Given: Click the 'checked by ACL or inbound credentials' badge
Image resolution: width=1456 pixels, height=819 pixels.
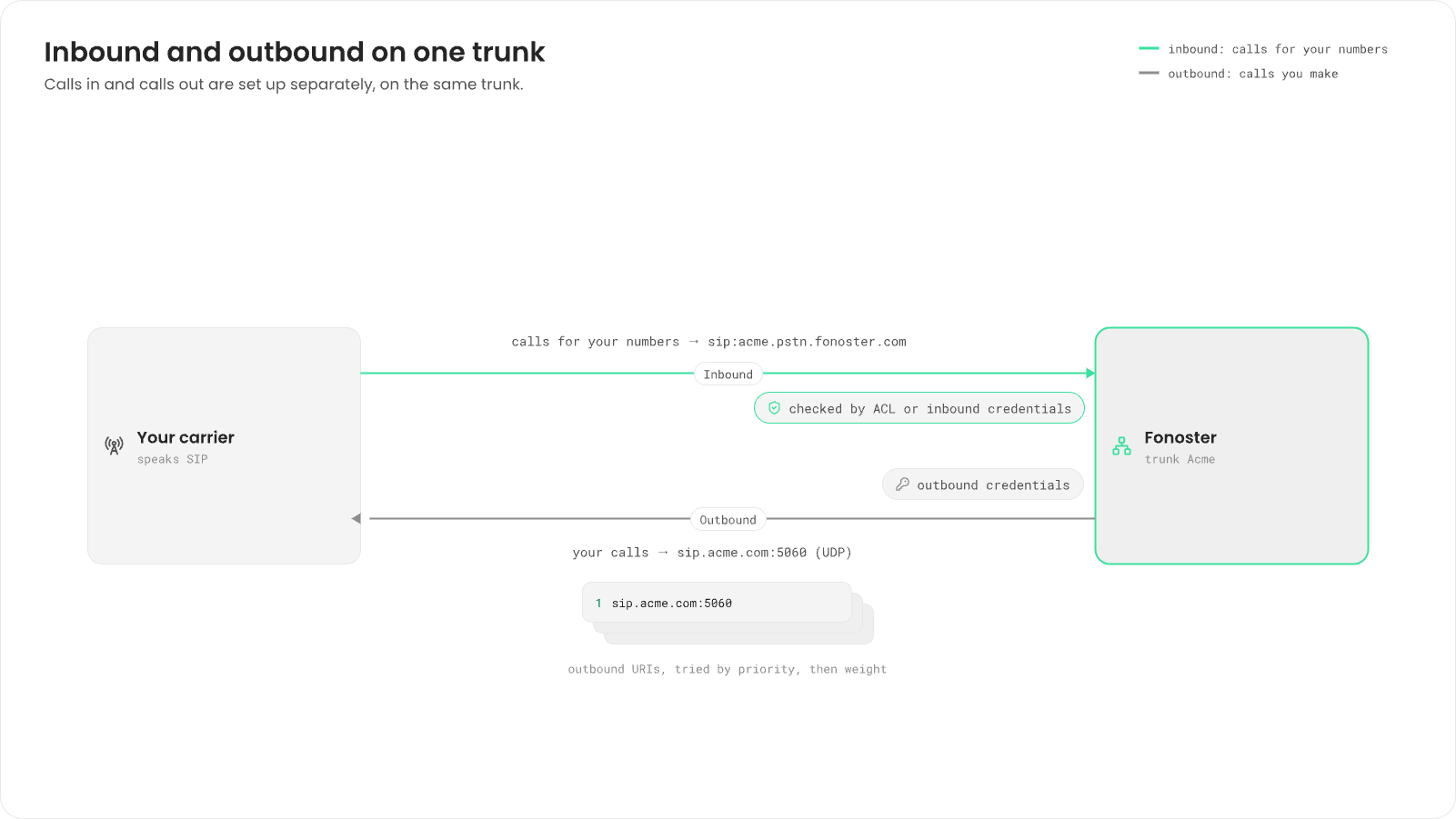Looking at the screenshot, I should coord(919,408).
